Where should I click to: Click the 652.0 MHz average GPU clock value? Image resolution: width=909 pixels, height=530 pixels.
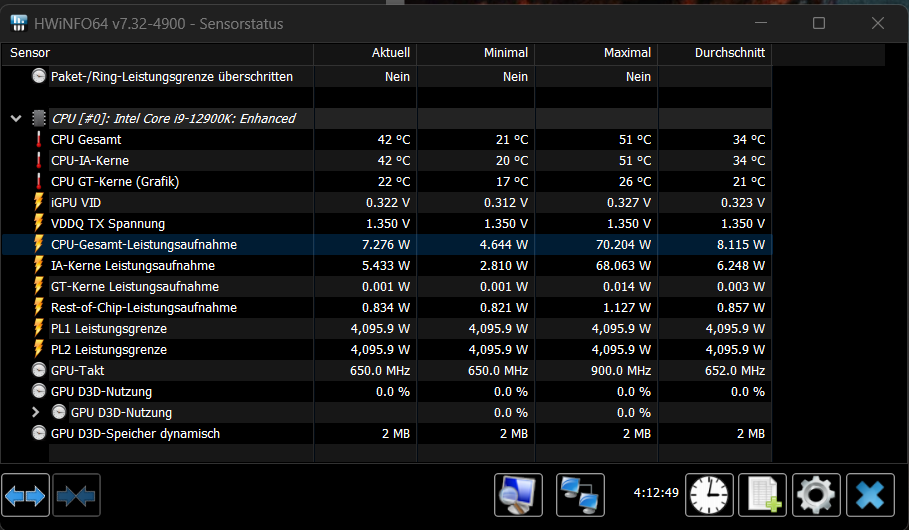735,371
